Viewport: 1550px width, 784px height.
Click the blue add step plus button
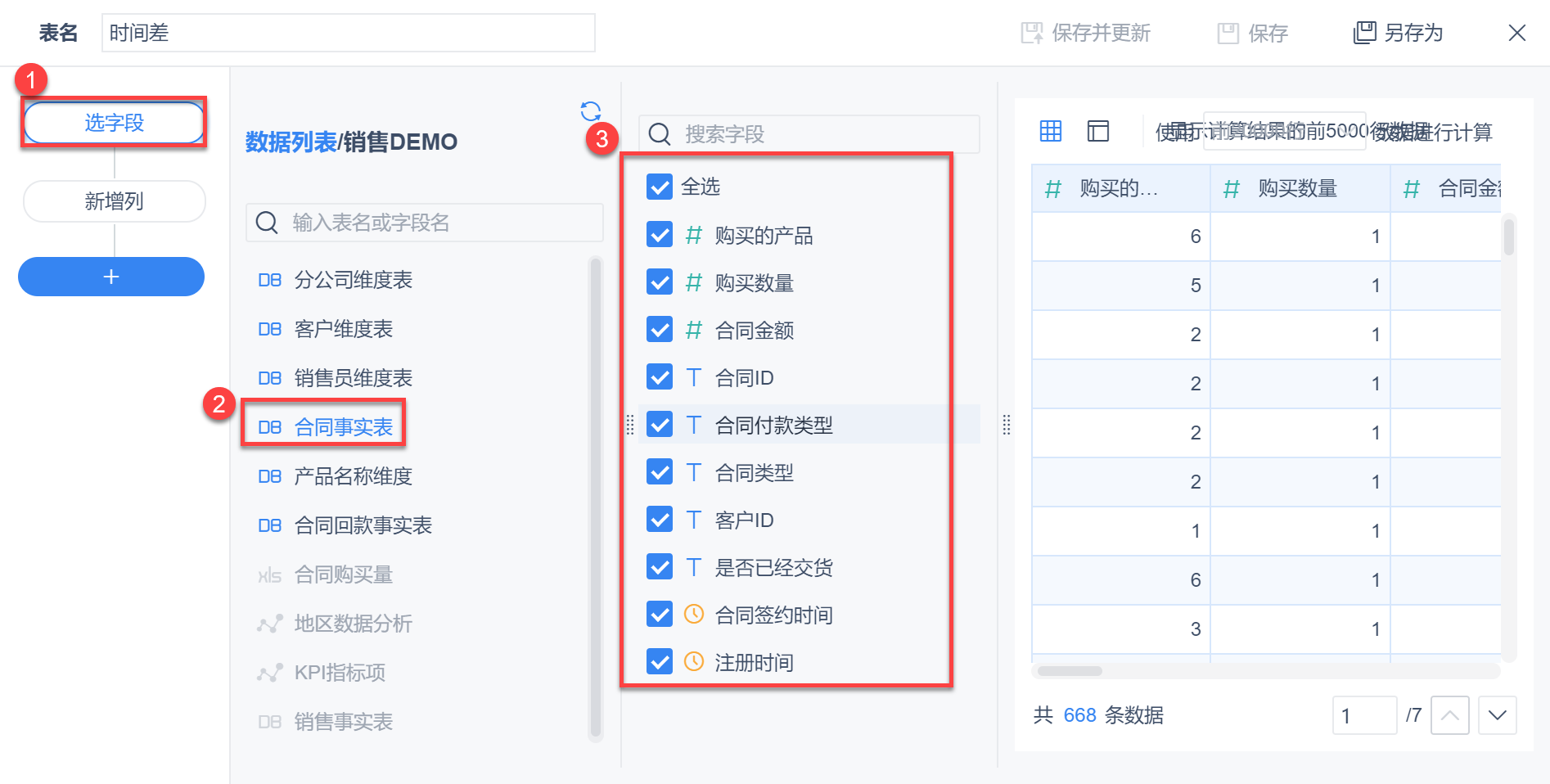point(111,277)
